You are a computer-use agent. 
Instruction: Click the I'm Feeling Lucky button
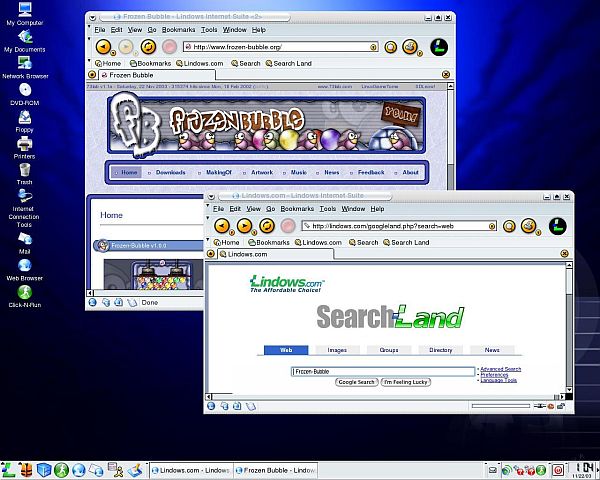[405, 382]
